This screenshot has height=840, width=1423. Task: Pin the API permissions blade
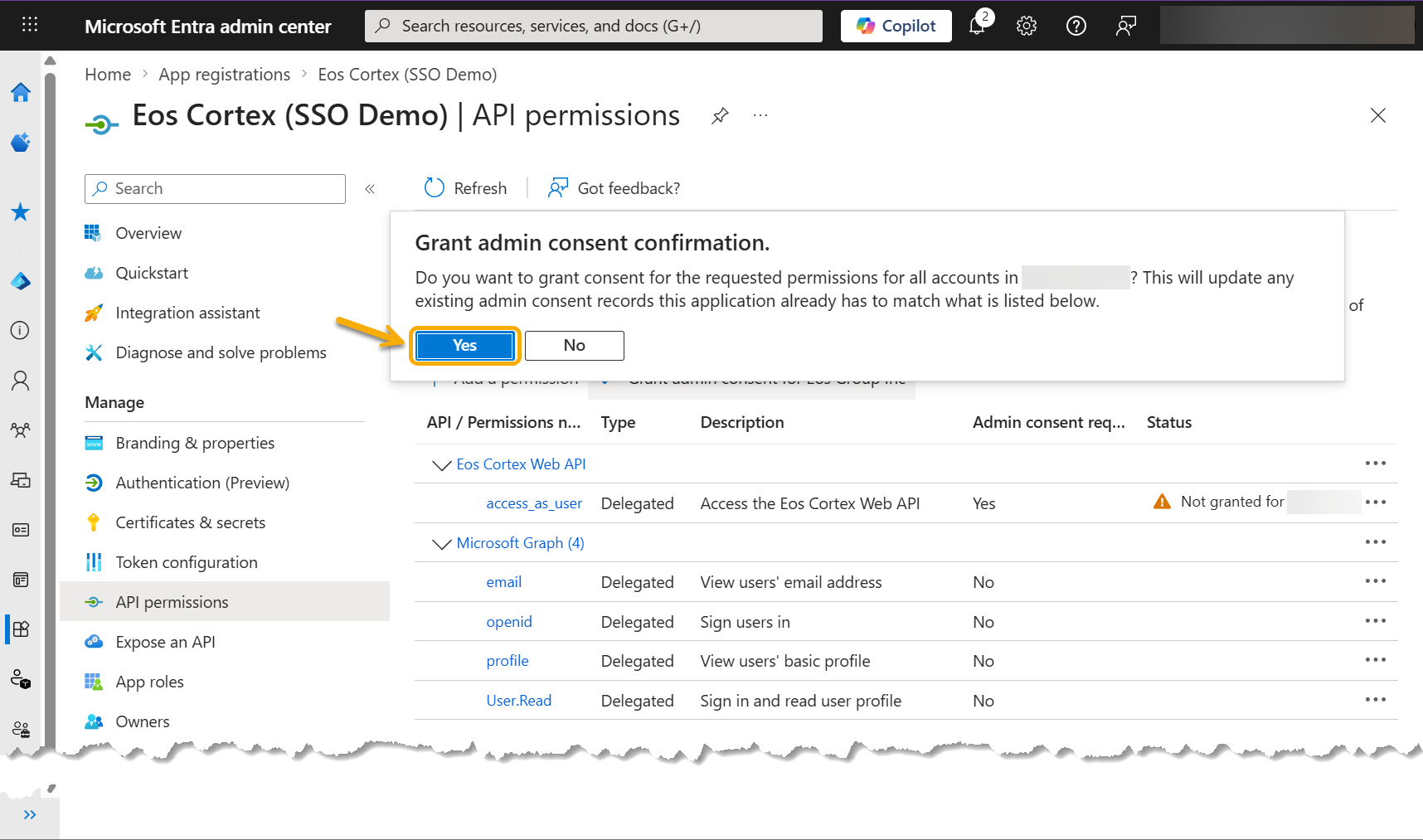coord(720,116)
